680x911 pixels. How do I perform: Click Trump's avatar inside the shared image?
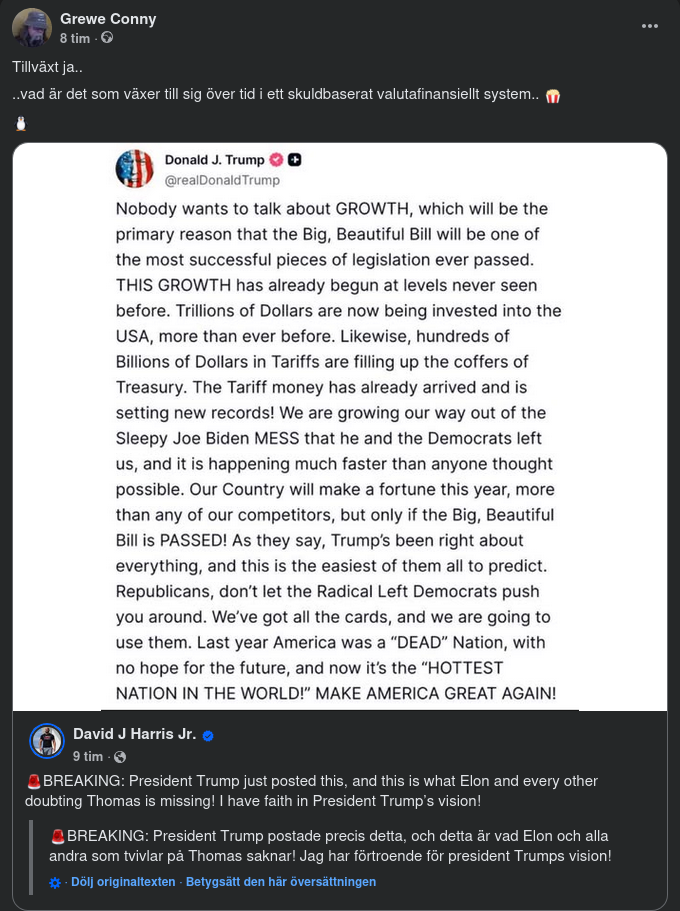tap(135, 169)
